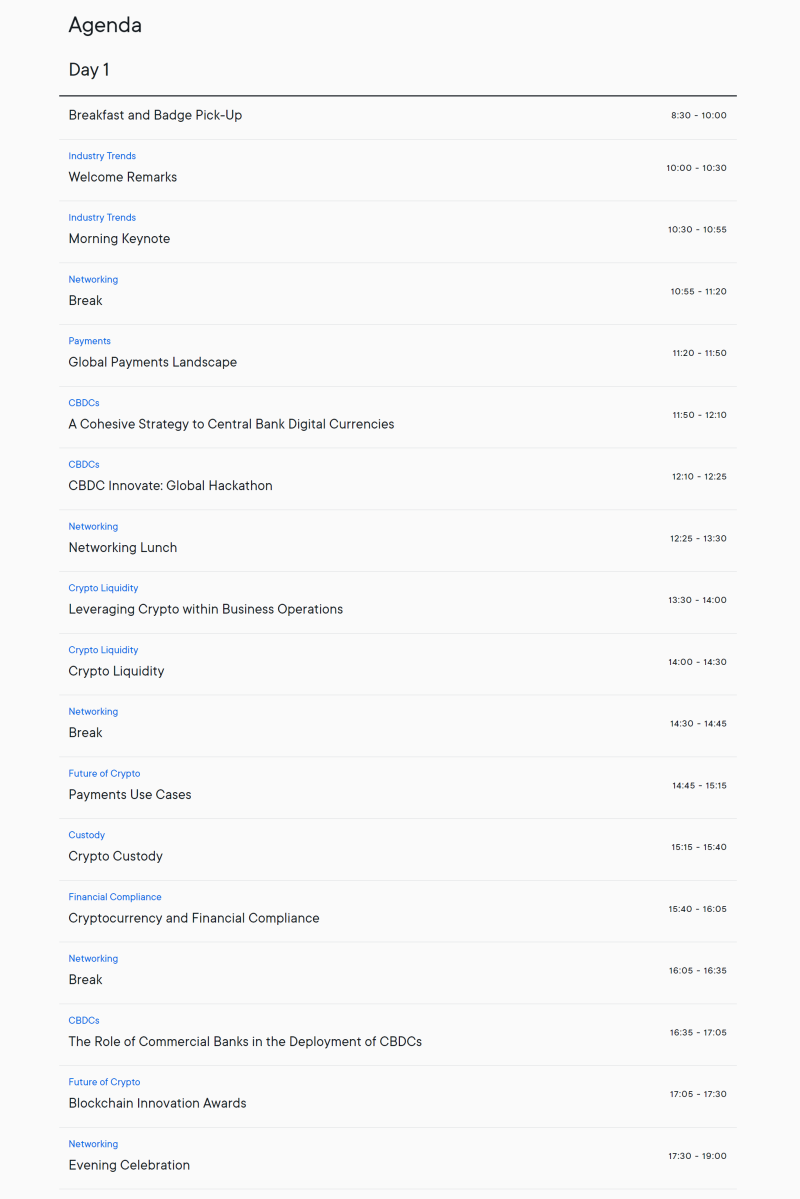Image resolution: width=800 pixels, height=1199 pixels.
Task: Click the Financial Compliance category tag
Action: click(x=114, y=897)
